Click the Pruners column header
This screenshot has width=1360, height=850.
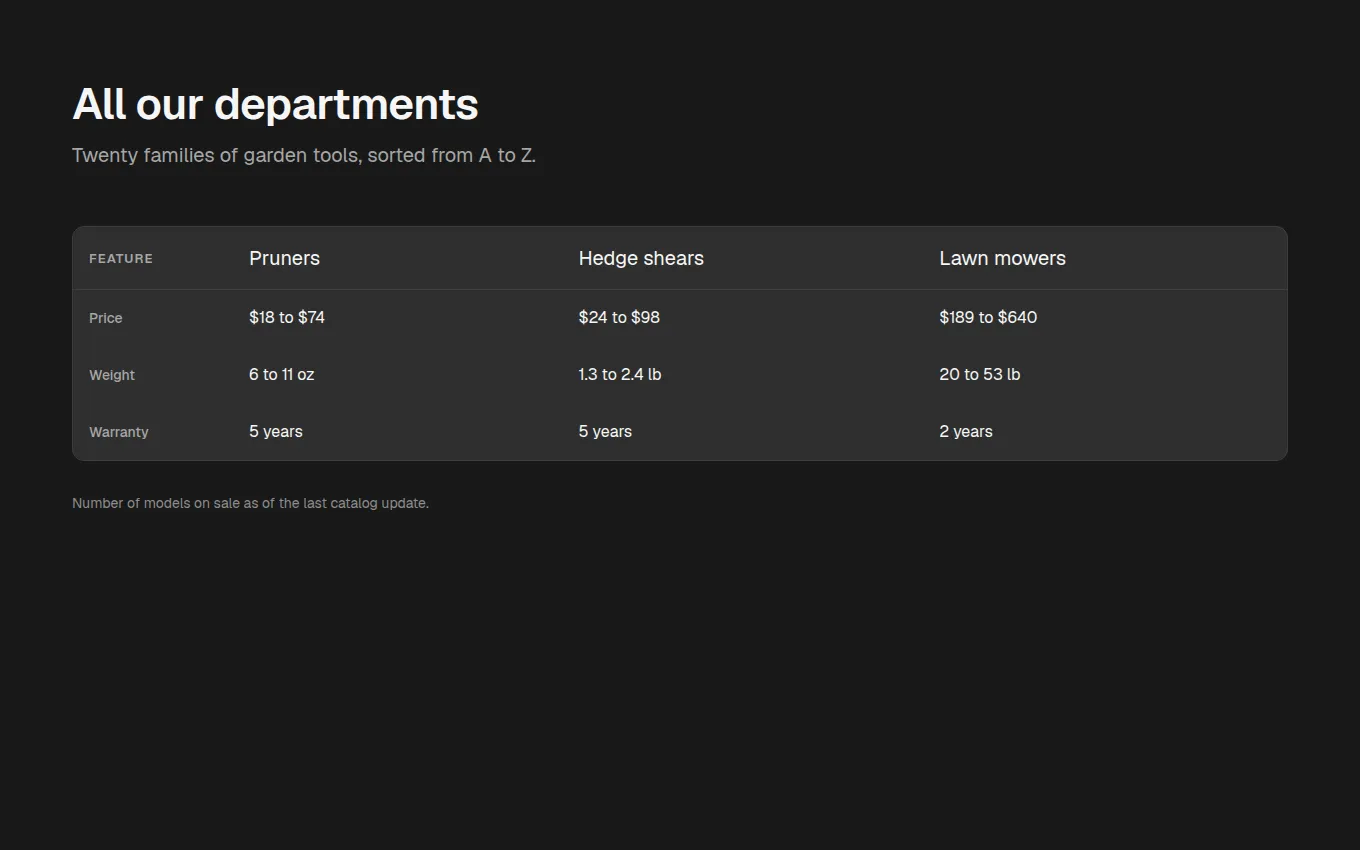[x=284, y=258]
